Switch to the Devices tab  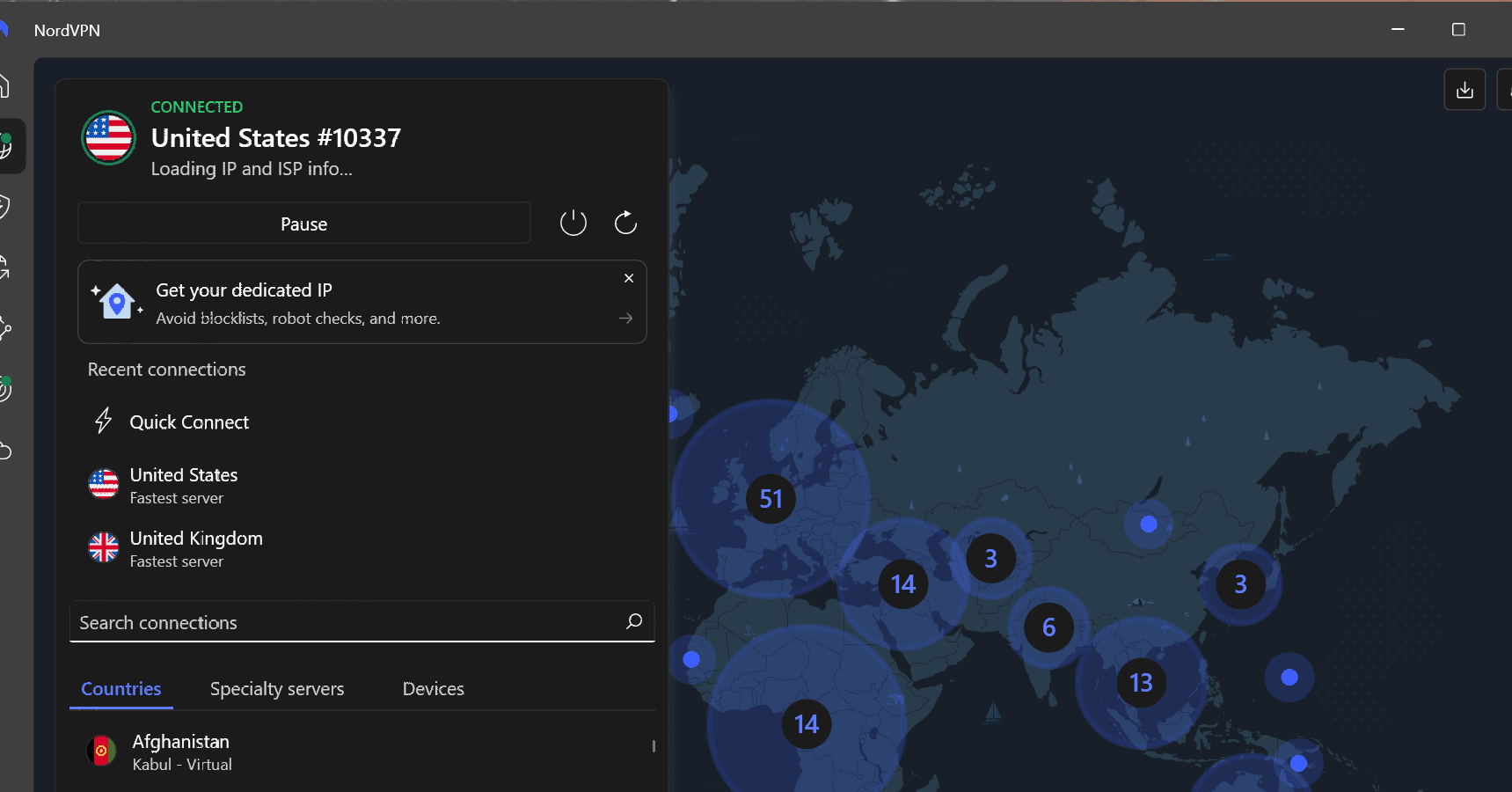pyautogui.click(x=433, y=689)
